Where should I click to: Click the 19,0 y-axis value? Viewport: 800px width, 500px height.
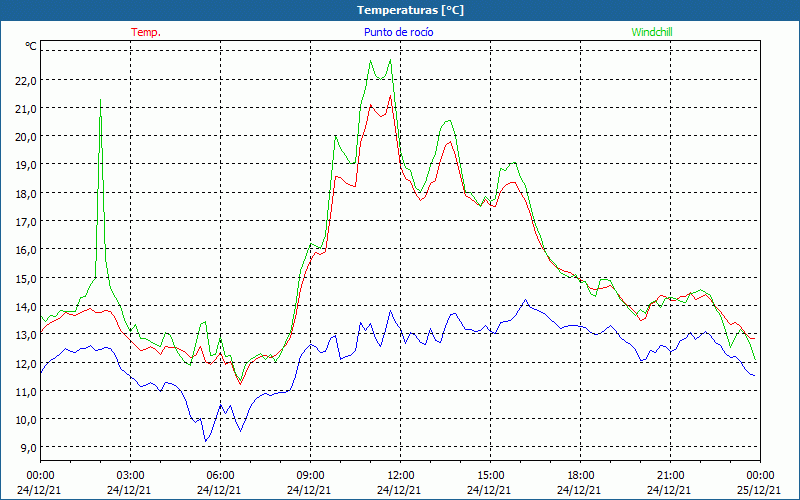[27, 165]
